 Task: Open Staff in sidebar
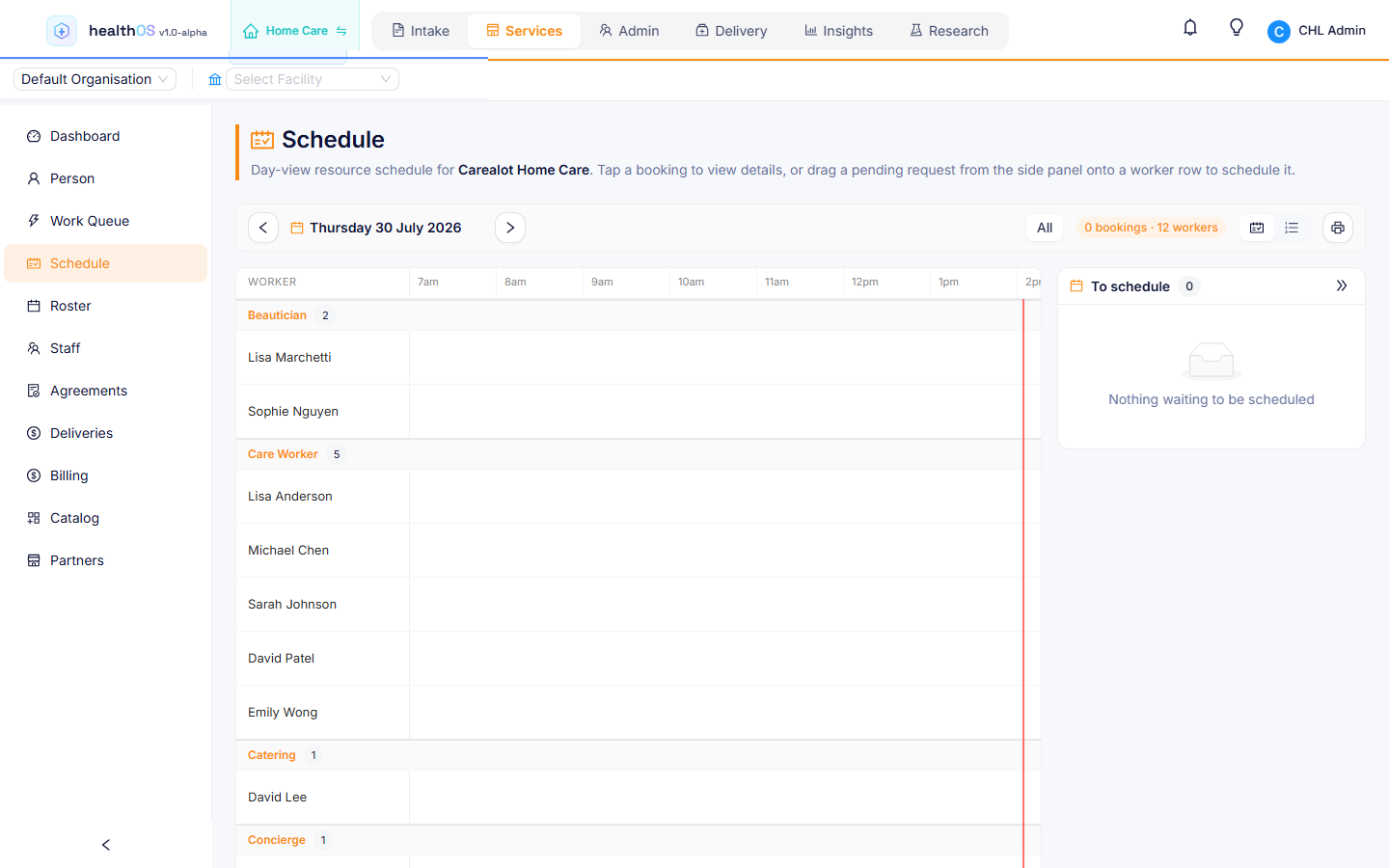pos(105,348)
